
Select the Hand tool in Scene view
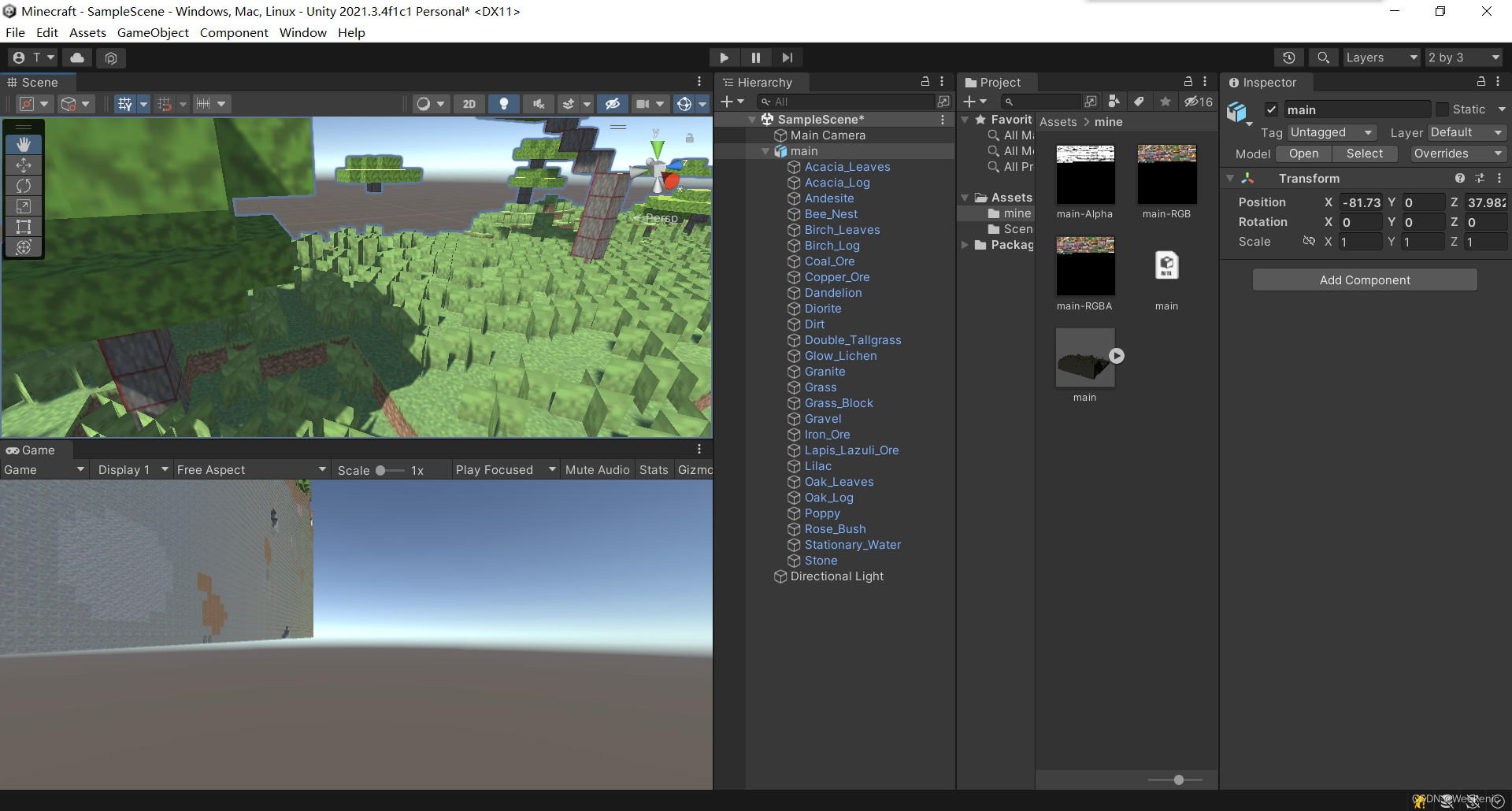click(24, 144)
